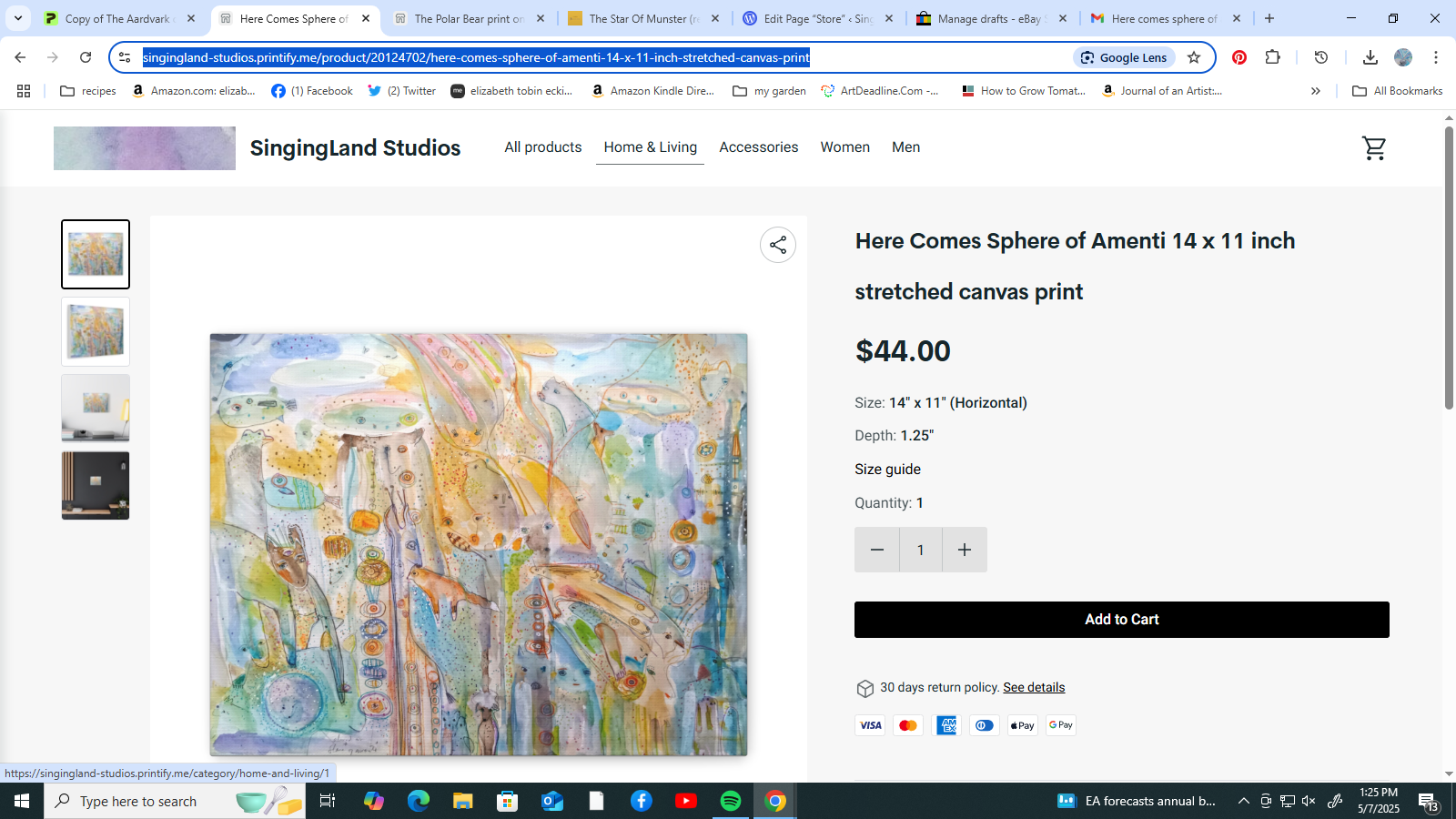Open the shopping cart icon
Image resolution: width=1456 pixels, height=819 pixels.
point(1374,148)
